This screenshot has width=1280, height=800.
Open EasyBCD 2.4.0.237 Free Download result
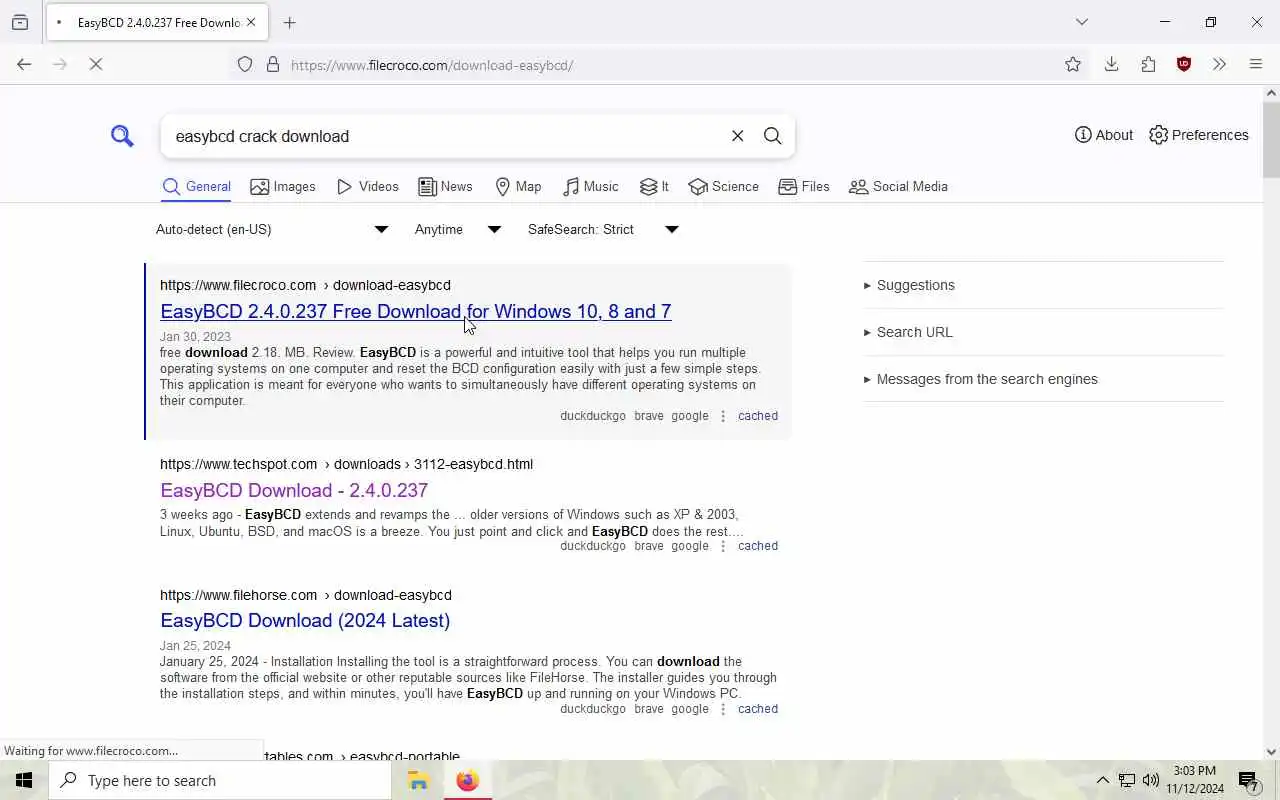pyautogui.click(x=416, y=312)
